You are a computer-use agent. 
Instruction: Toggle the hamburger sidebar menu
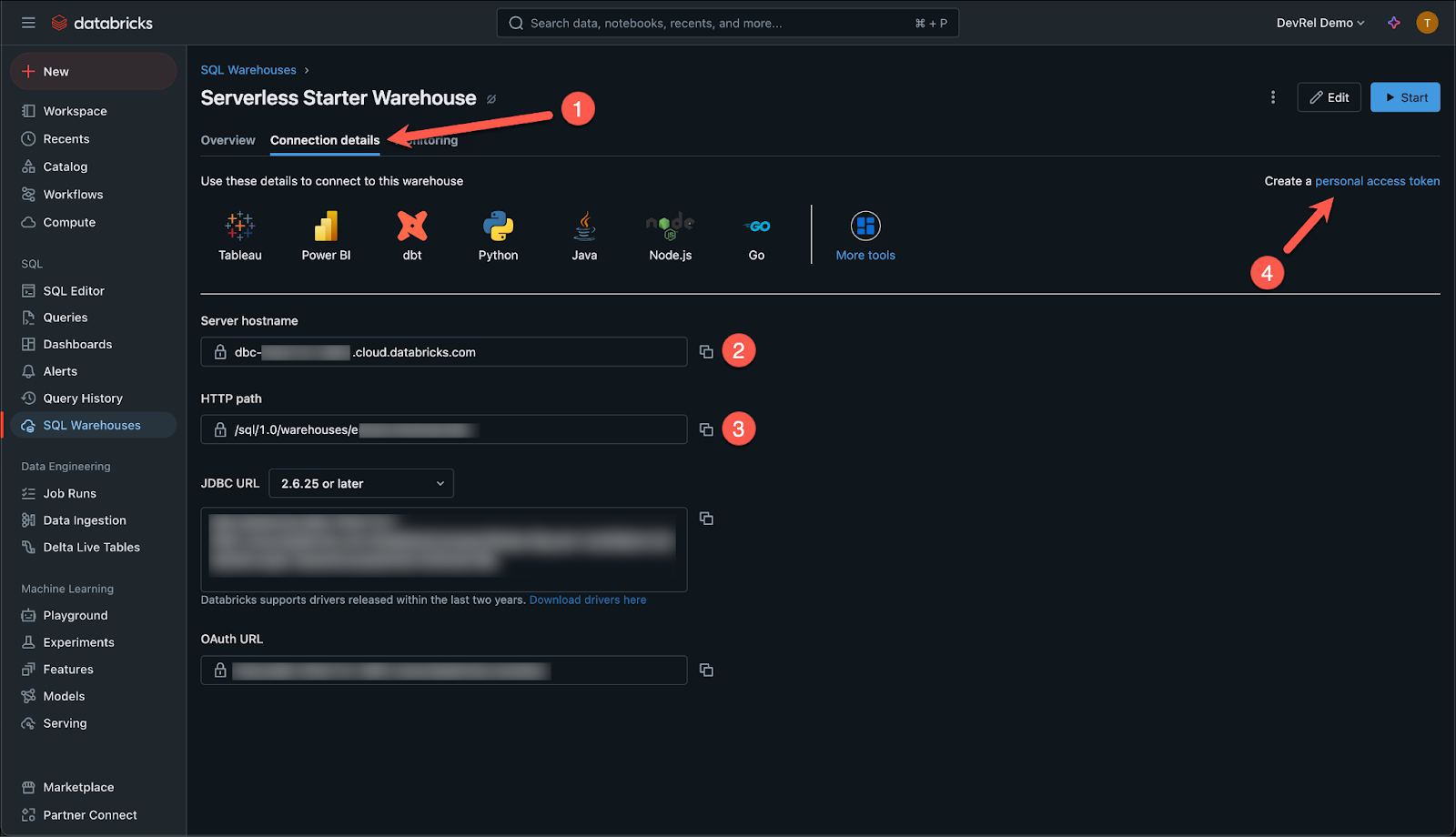(28, 23)
